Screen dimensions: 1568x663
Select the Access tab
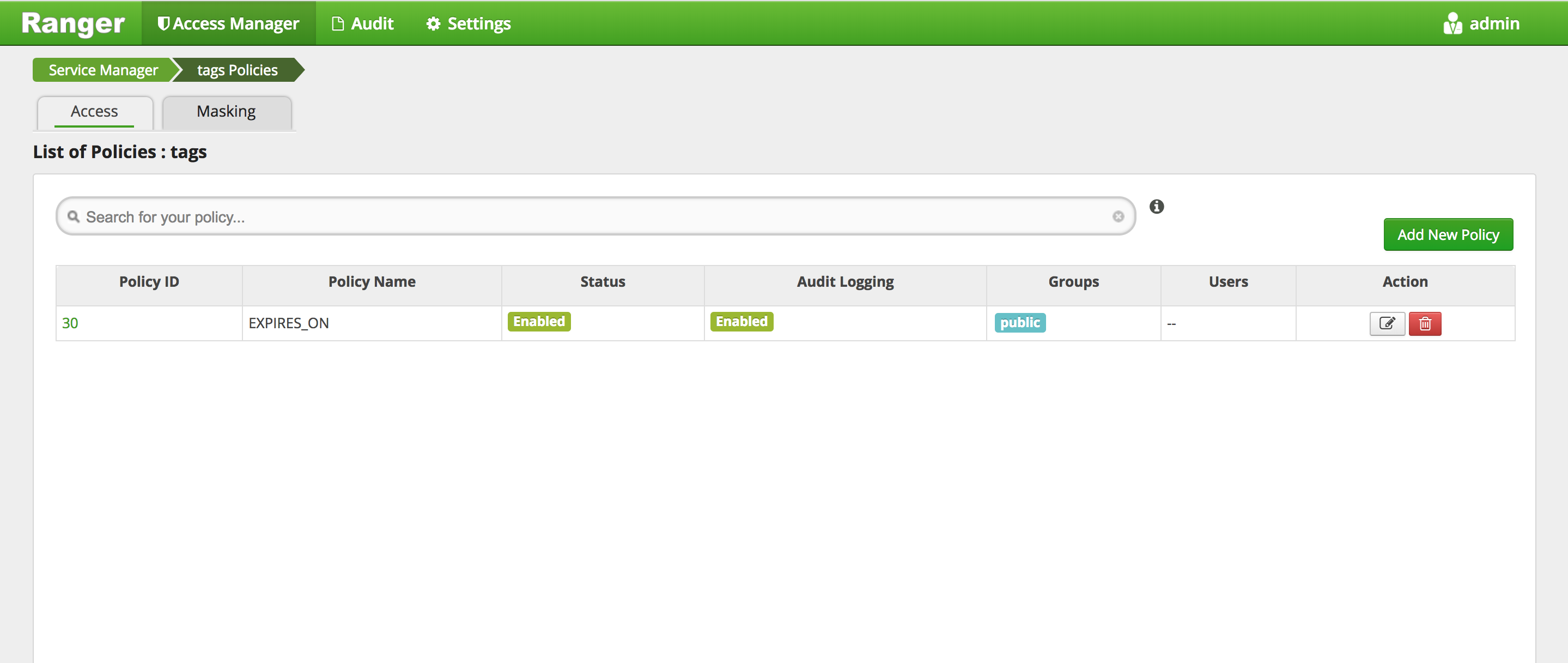point(94,112)
